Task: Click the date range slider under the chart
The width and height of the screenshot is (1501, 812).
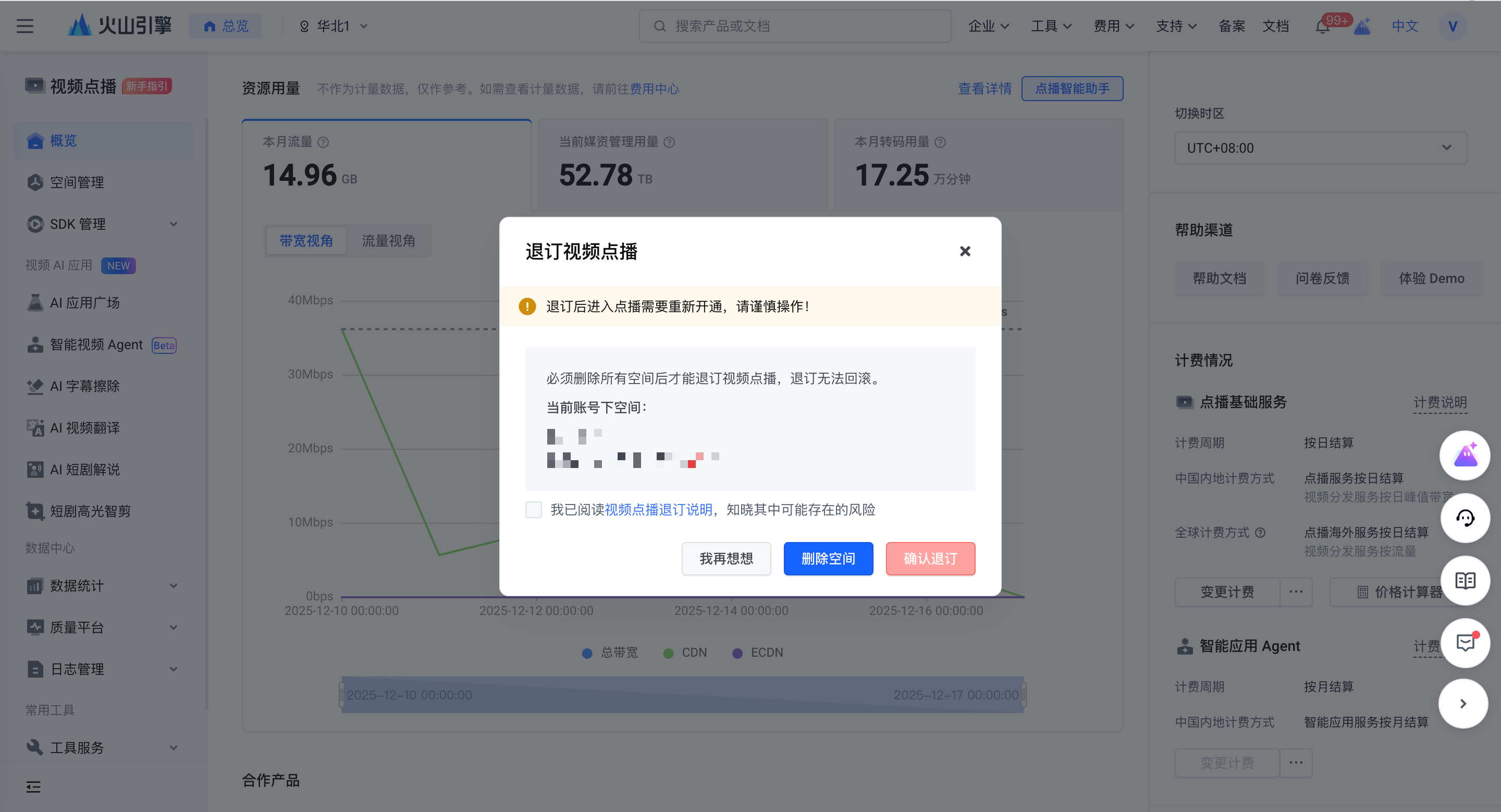Action: (682, 695)
